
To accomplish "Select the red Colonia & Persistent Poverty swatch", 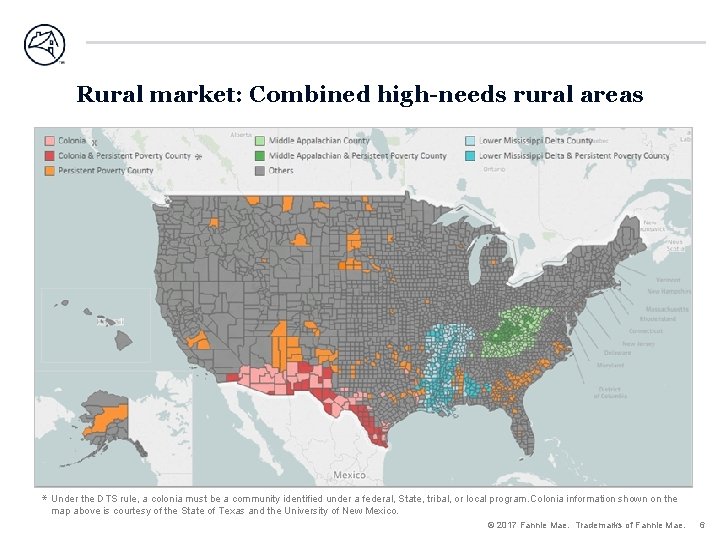I will [50, 156].
